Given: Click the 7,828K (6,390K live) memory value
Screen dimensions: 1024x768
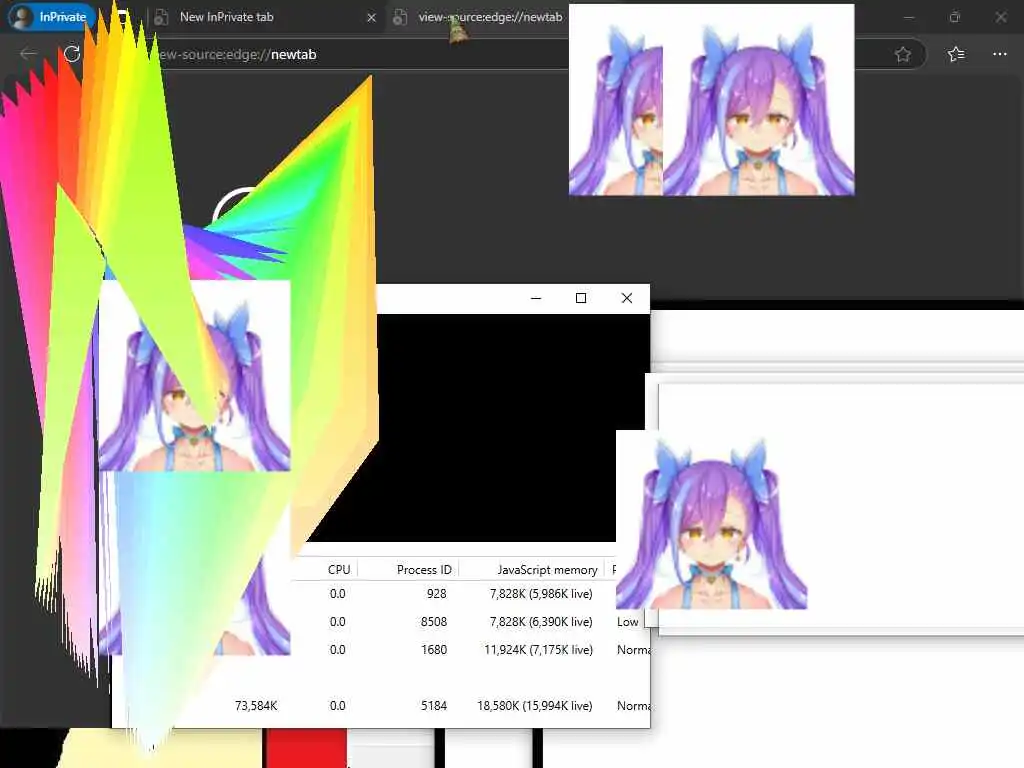Looking at the screenshot, I should [541, 622].
